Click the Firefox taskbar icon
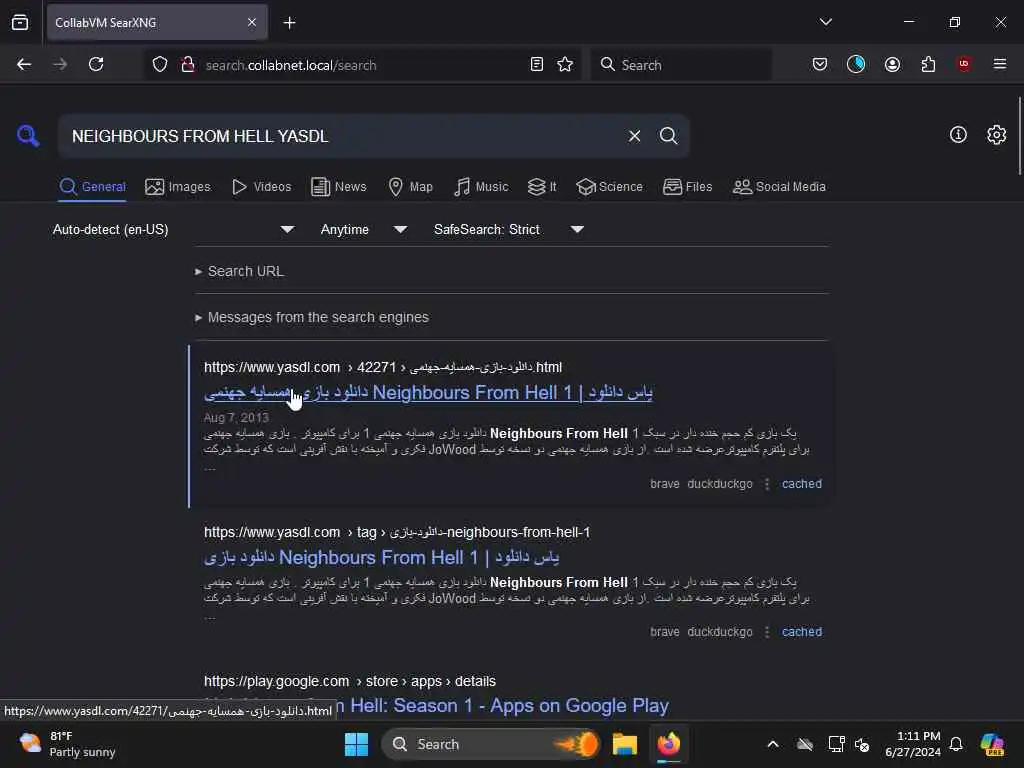This screenshot has height=768, width=1024. click(x=669, y=744)
